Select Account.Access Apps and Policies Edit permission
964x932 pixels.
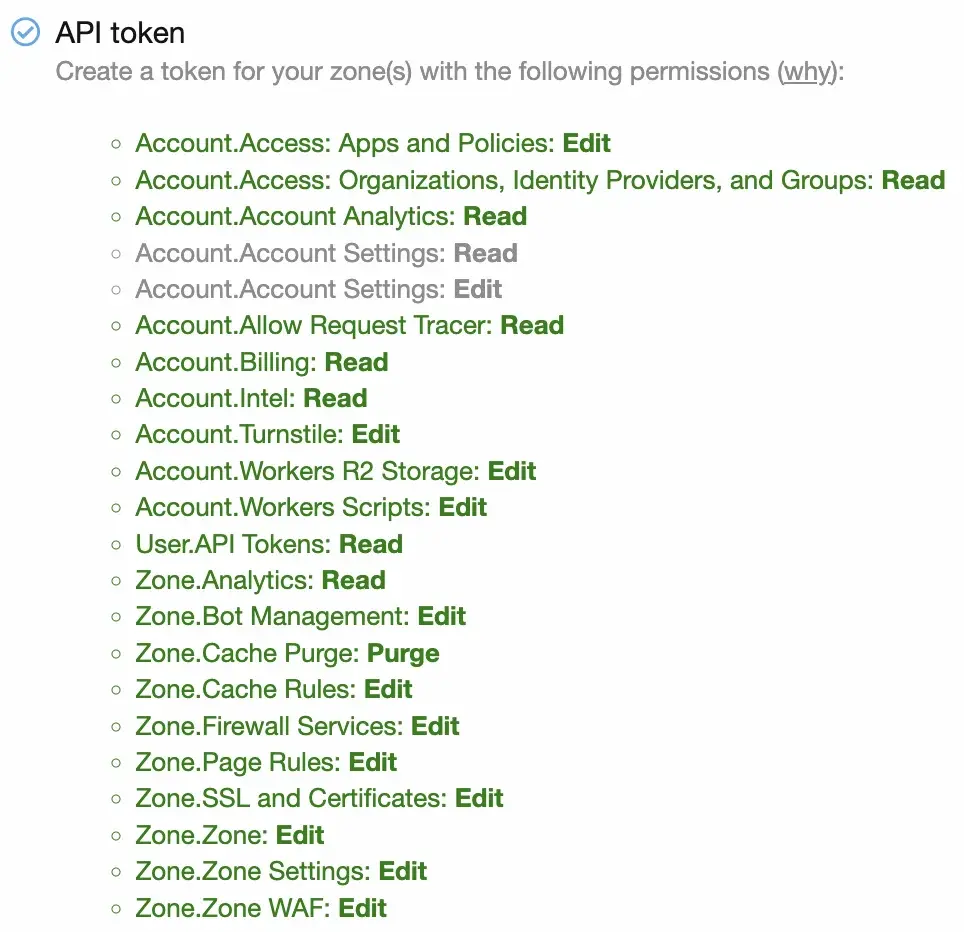coord(372,144)
